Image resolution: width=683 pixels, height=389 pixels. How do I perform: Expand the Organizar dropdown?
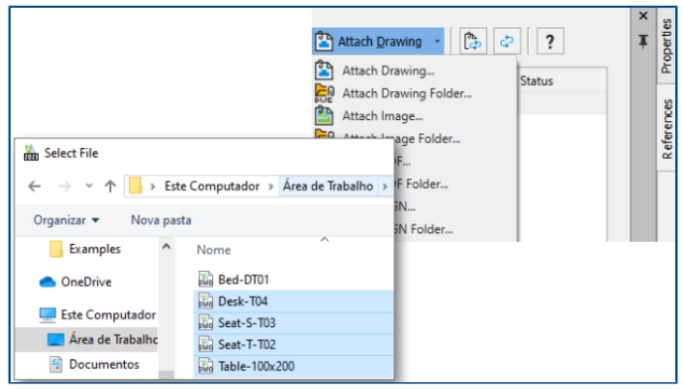66,220
